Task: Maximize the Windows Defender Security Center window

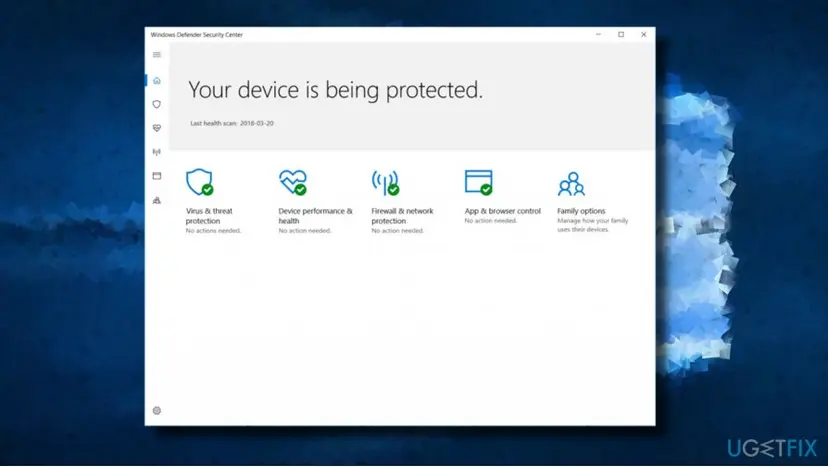Action: click(621, 34)
